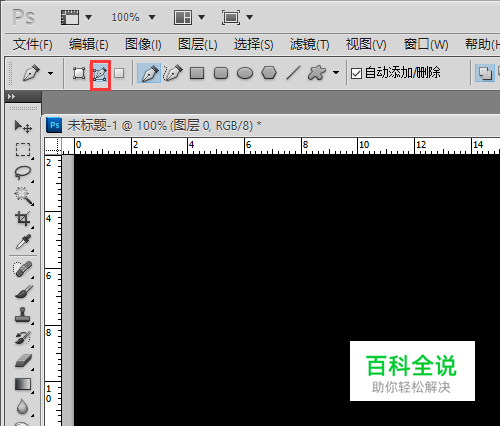
Task: Open view extras dropdown arrow
Action: click(x=88, y=17)
